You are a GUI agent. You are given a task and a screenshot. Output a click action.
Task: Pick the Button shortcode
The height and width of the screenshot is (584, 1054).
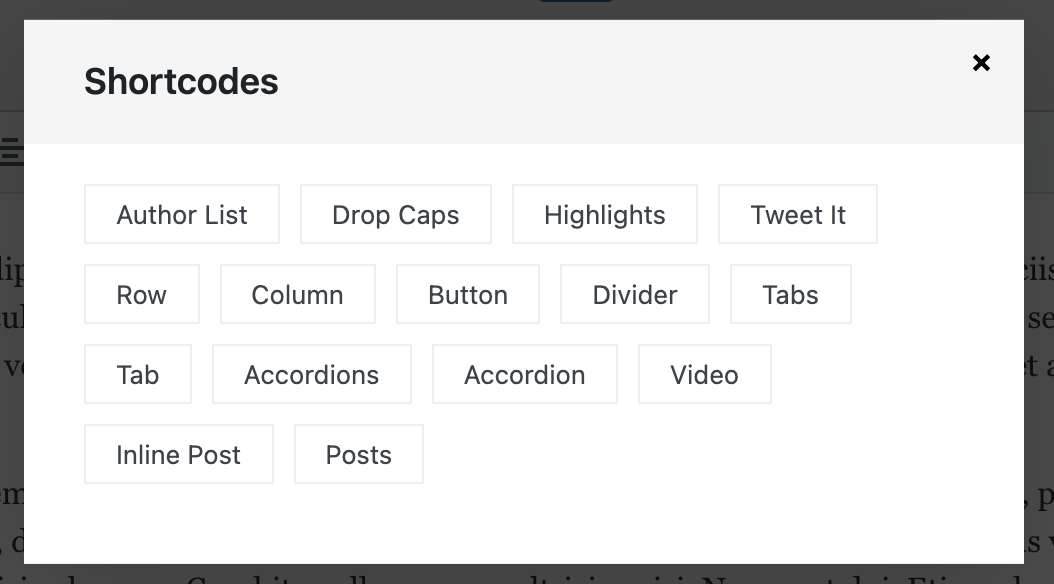[467, 294]
